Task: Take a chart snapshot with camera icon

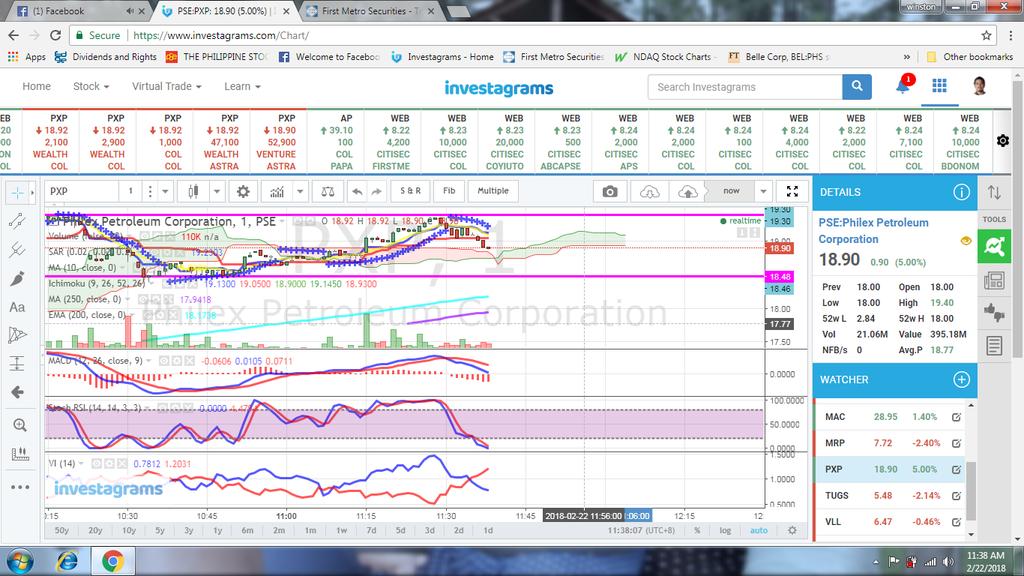Action: (x=610, y=191)
